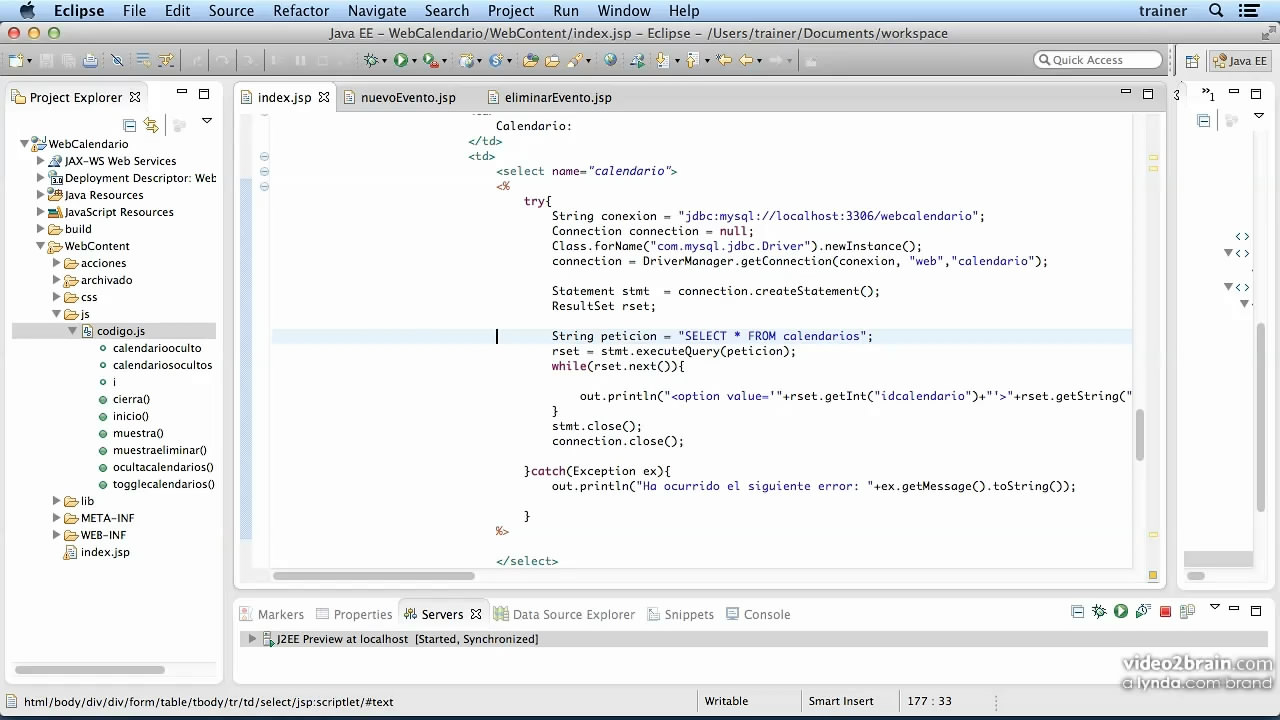Expand the acciones folder
This screenshot has height=720, width=1280.
point(57,263)
